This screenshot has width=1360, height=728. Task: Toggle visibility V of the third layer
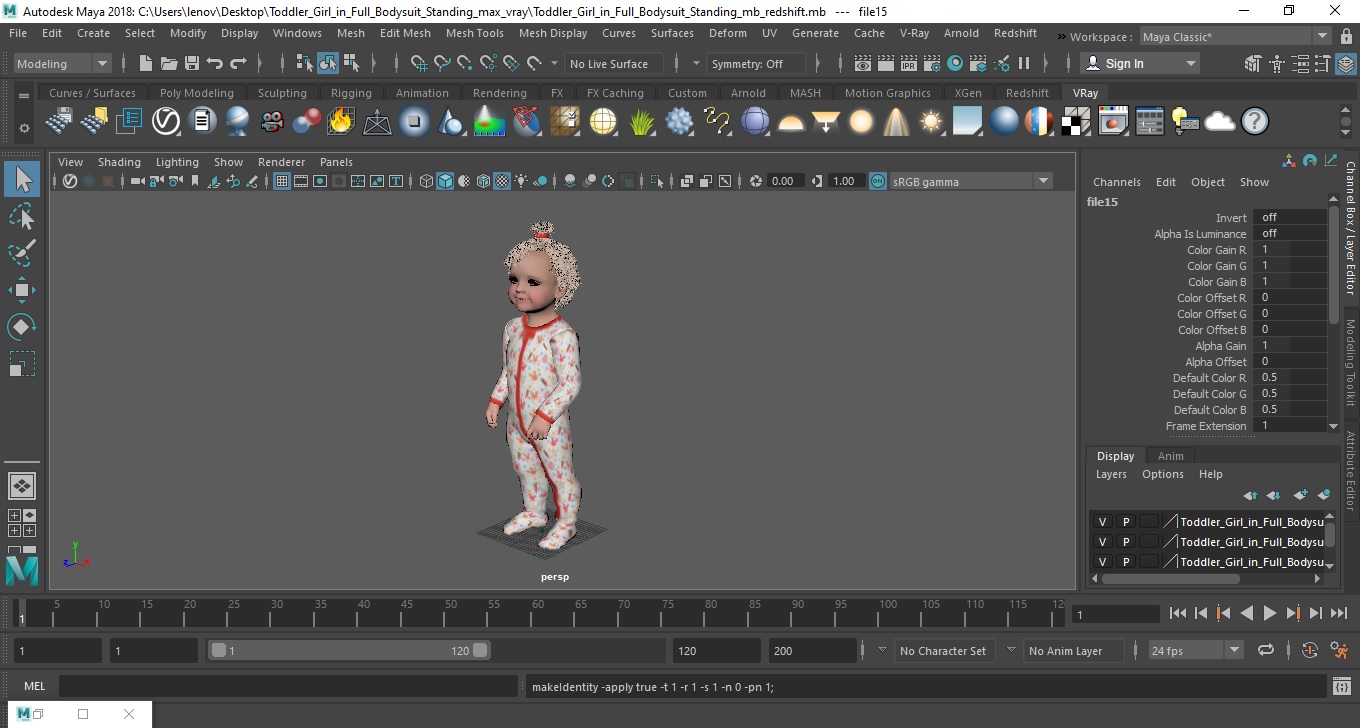[1102, 562]
